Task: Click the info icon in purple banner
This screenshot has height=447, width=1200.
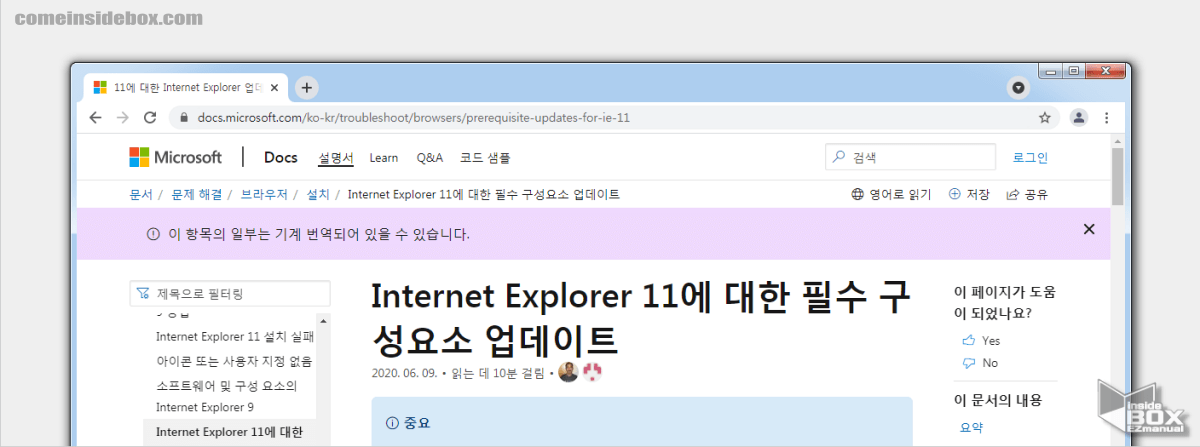Action: click(153, 234)
